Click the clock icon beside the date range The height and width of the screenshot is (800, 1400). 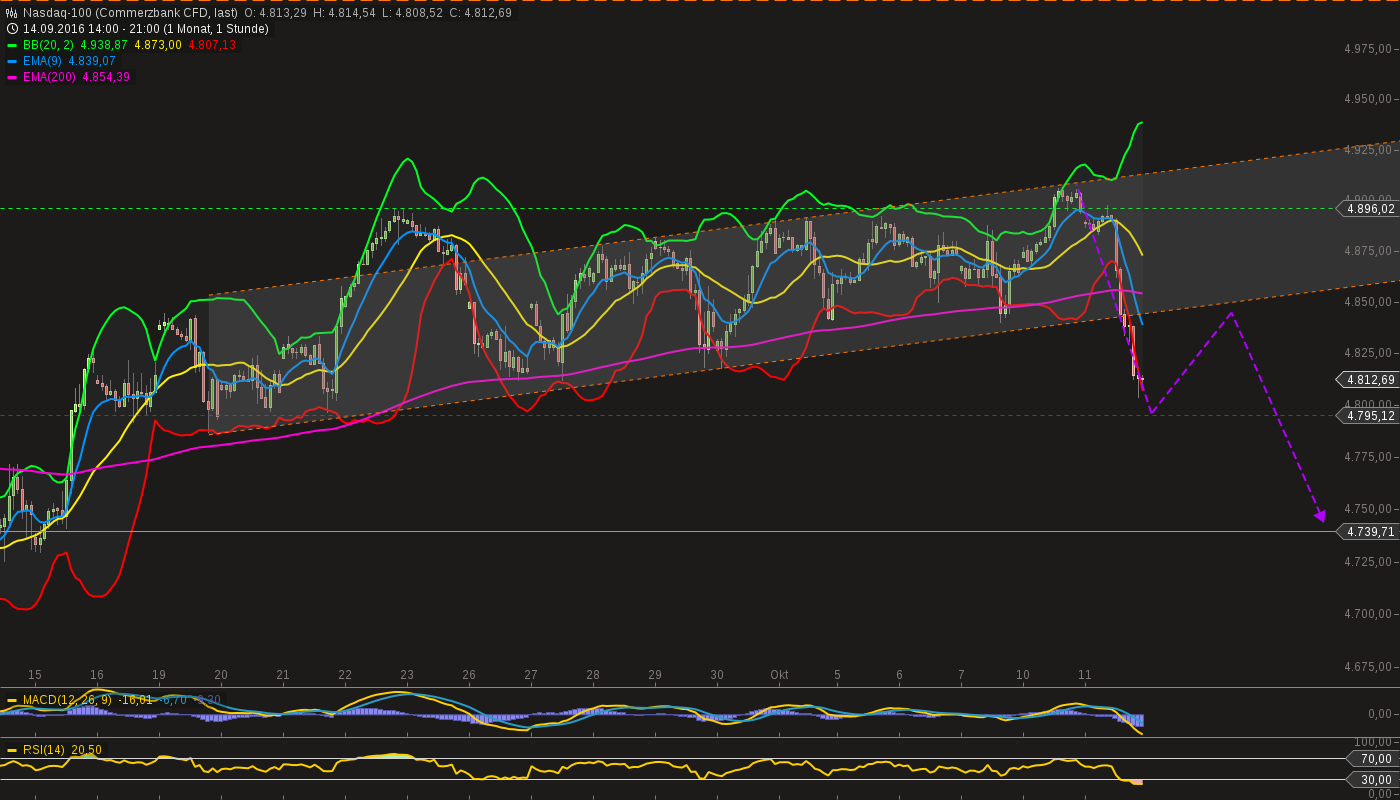(x=12, y=29)
